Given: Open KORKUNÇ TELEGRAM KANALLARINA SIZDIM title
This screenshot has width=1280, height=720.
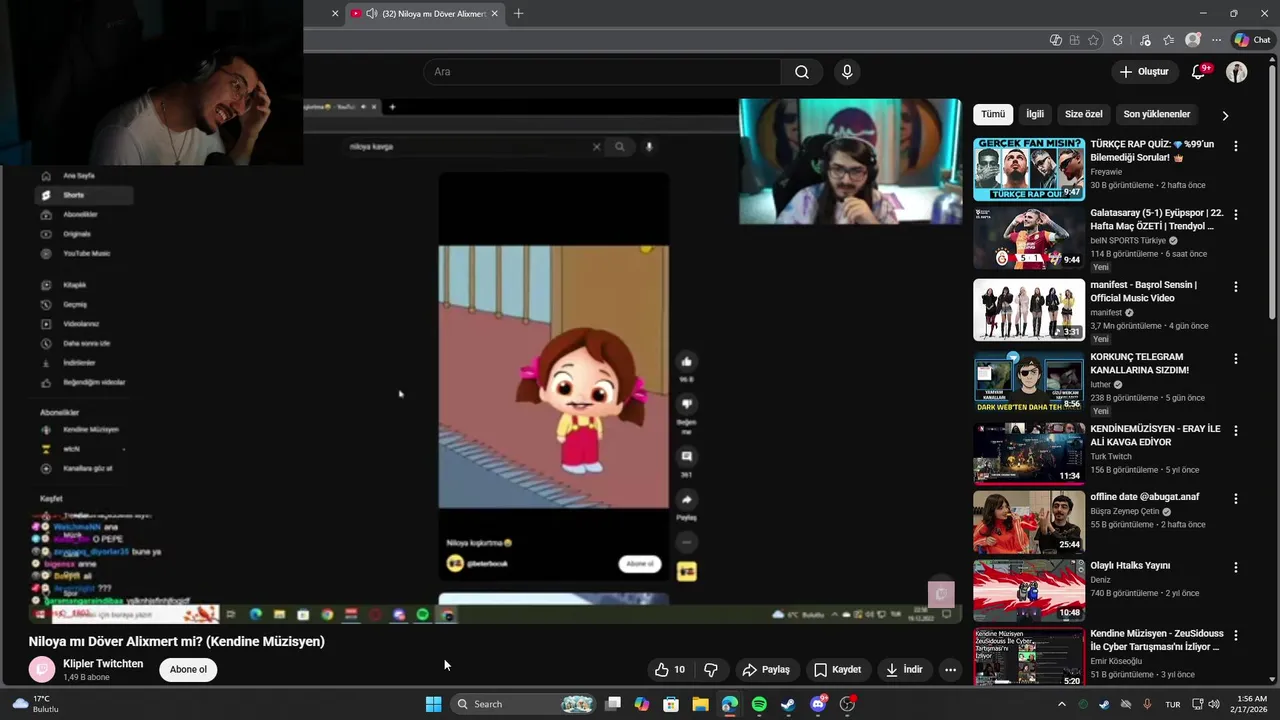Looking at the screenshot, I should (1140, 363).
